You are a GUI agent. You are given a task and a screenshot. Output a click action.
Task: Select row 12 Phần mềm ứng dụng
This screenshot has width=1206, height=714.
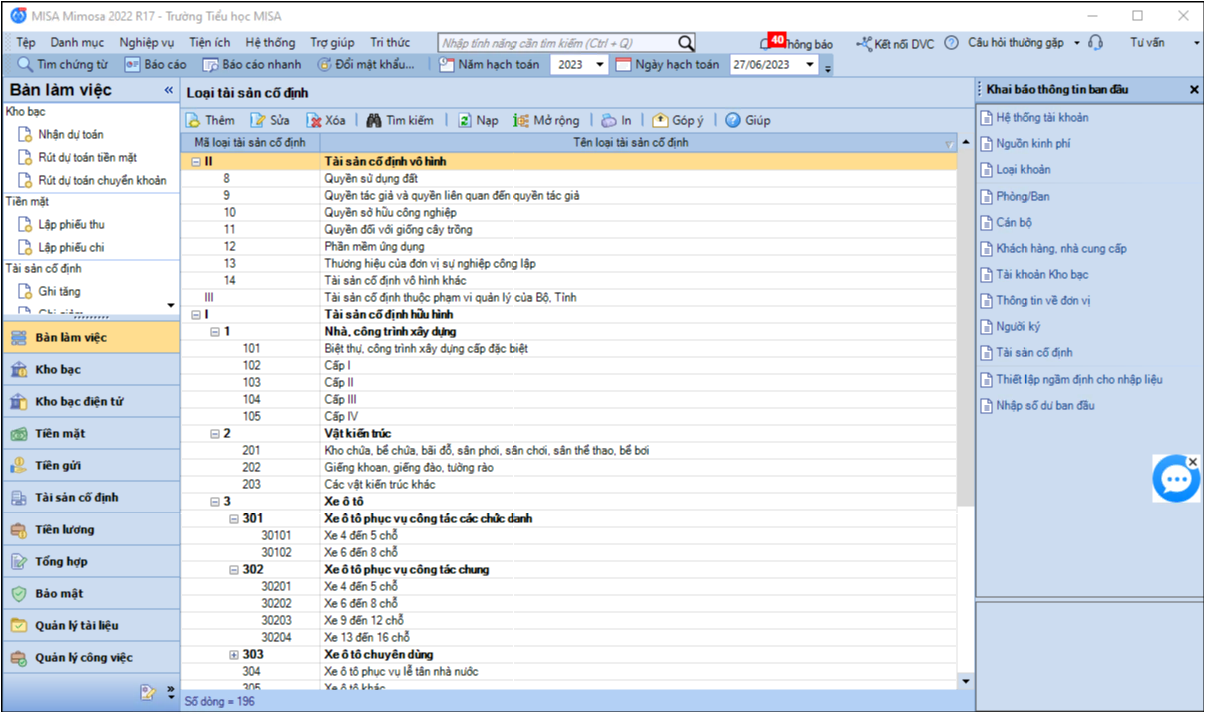(568, 246)
